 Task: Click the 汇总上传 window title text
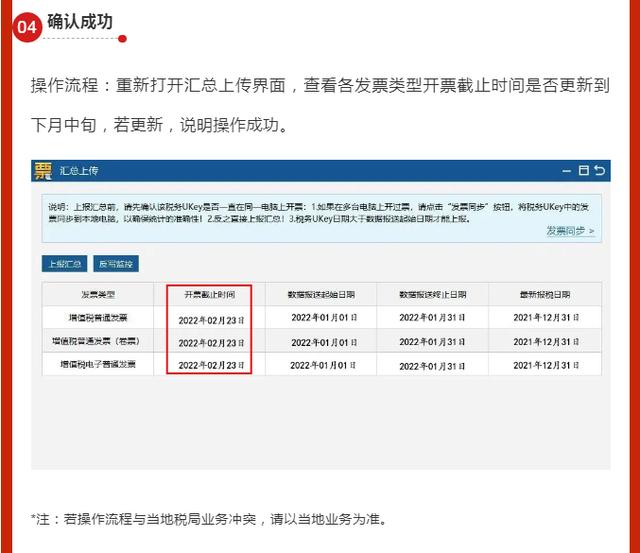click(x=79, y=171)
